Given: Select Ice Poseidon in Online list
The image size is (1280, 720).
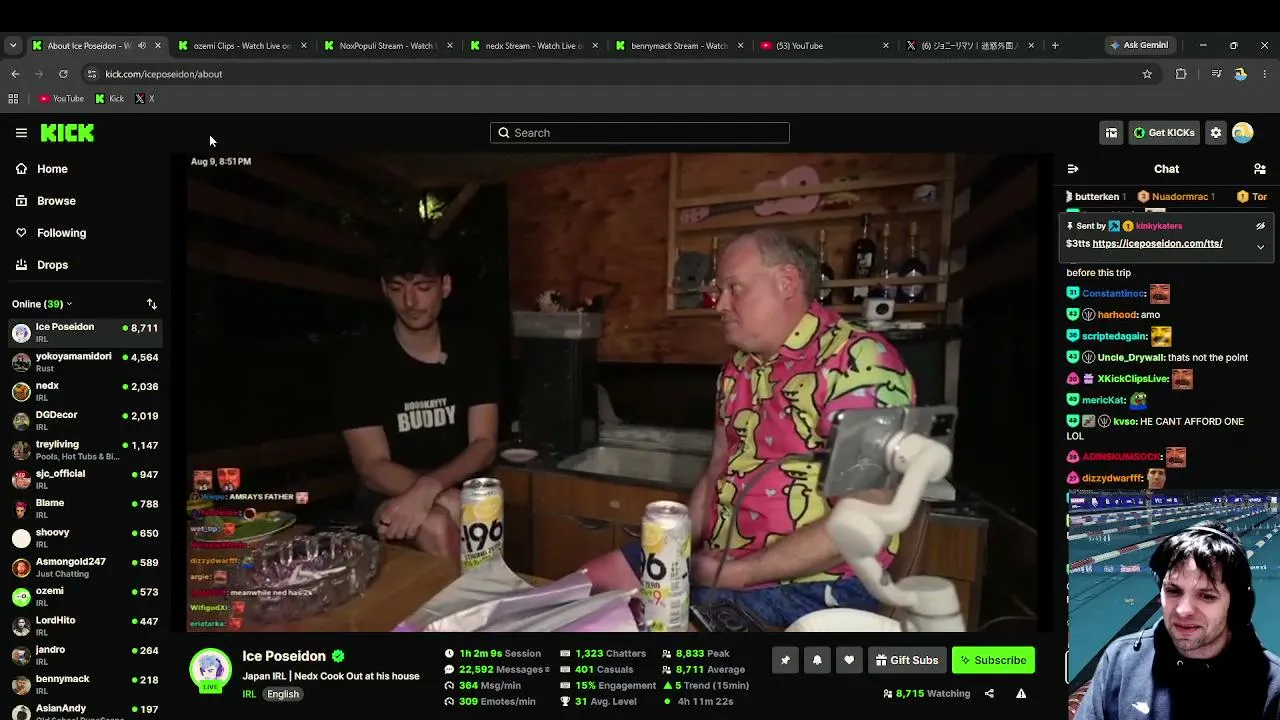Looking at the screenshot, I should (85, 333).
